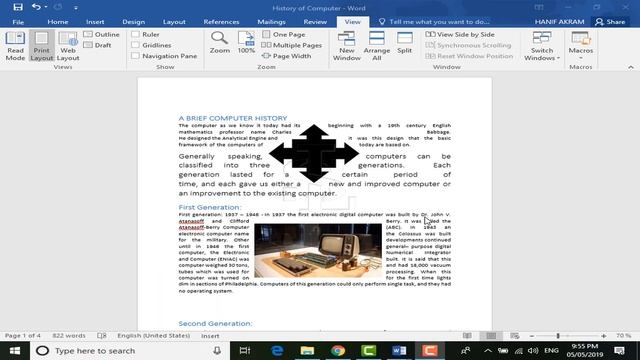Fit to Page Width
640x360 pixels.
(x=287, y=56)
